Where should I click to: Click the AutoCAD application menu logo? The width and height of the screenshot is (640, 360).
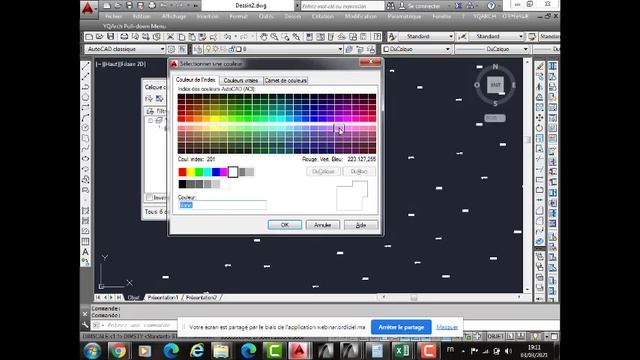(88, 8)
